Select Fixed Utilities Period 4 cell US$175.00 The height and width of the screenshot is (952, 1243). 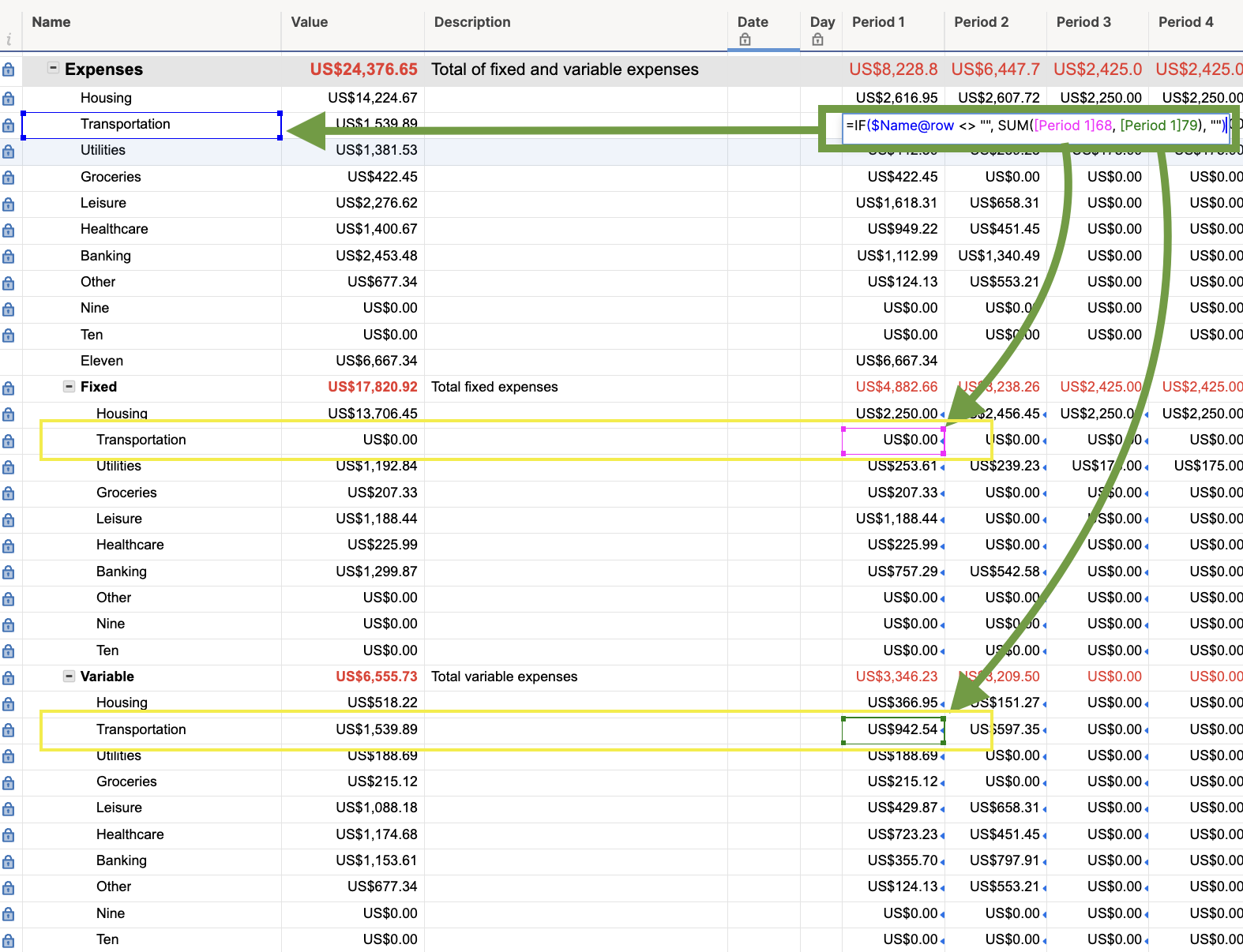coord(1196,466)
